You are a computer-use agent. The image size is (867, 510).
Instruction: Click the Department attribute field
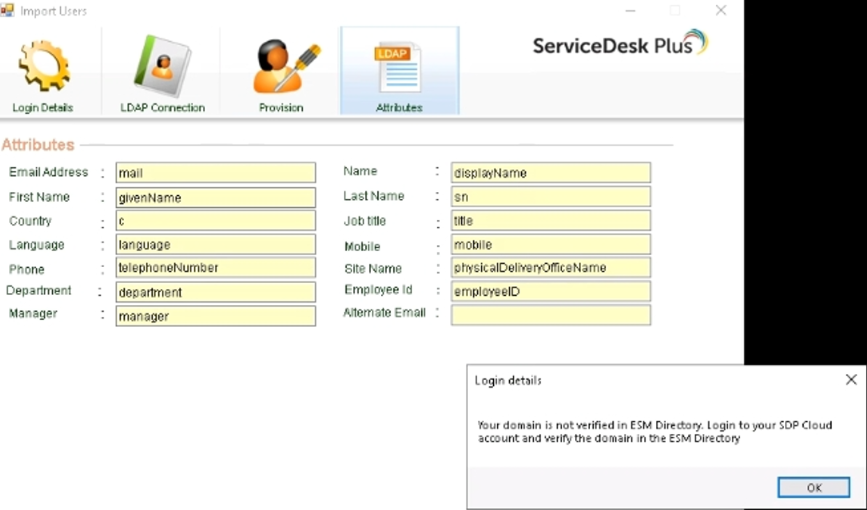[216, 292]
